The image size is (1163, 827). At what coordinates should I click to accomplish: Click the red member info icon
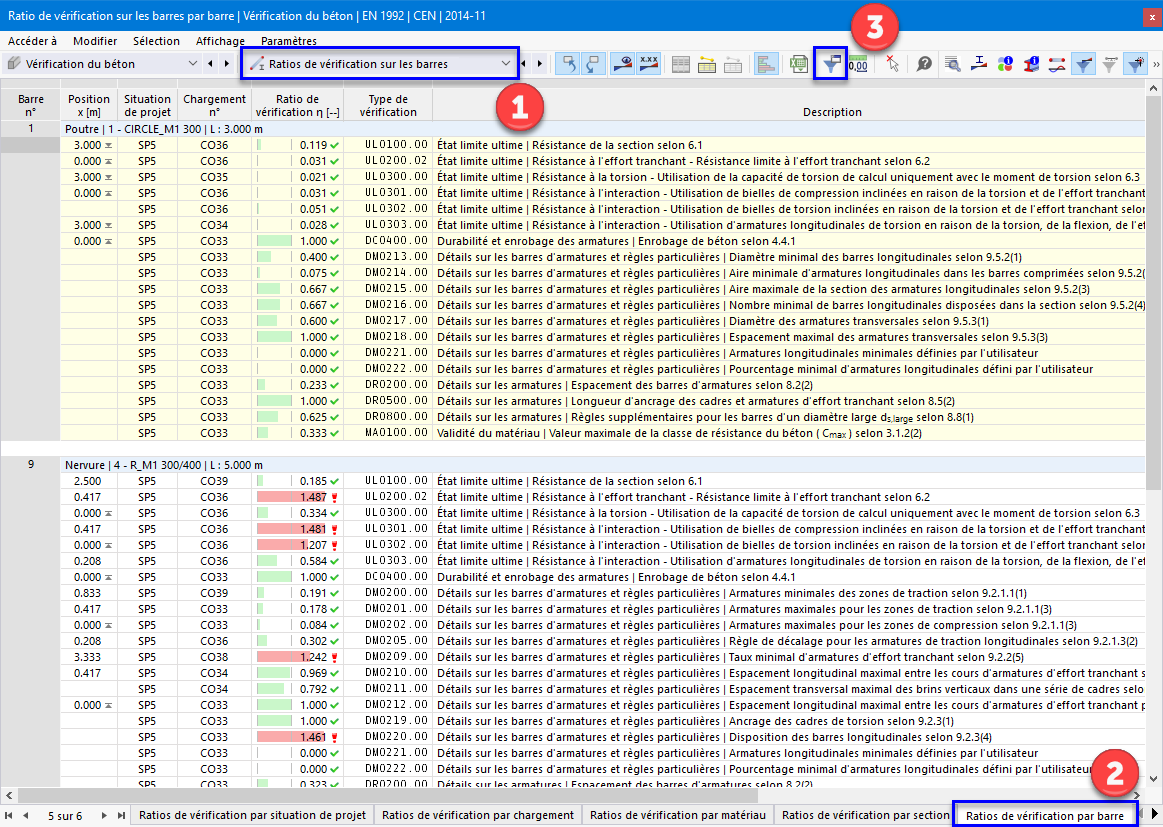point(1031,65)
